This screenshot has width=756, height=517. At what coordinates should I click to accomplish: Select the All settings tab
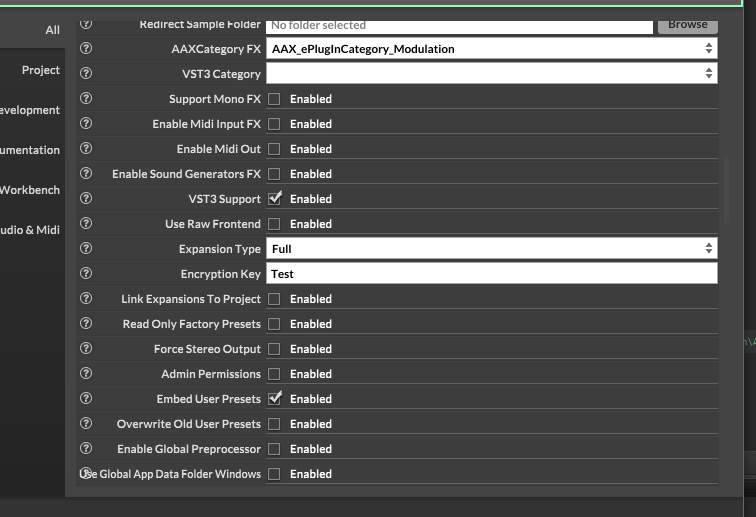52,30
